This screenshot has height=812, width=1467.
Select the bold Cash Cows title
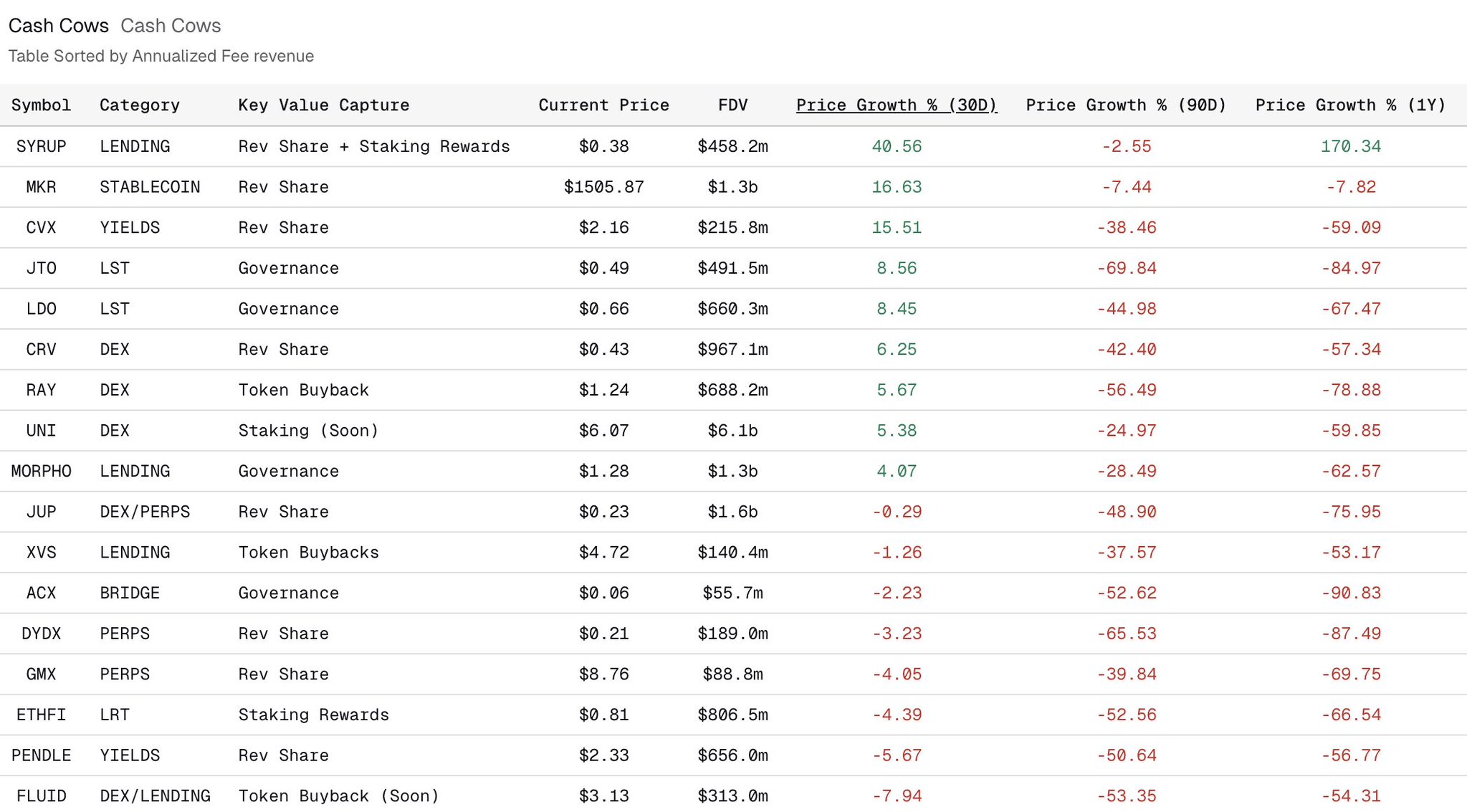pyautogui.click(x=58, y=26)
